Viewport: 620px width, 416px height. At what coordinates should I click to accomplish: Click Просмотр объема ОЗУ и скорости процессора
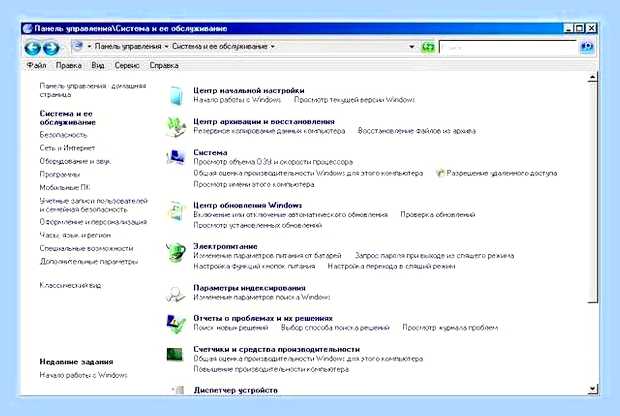point(273,162)
